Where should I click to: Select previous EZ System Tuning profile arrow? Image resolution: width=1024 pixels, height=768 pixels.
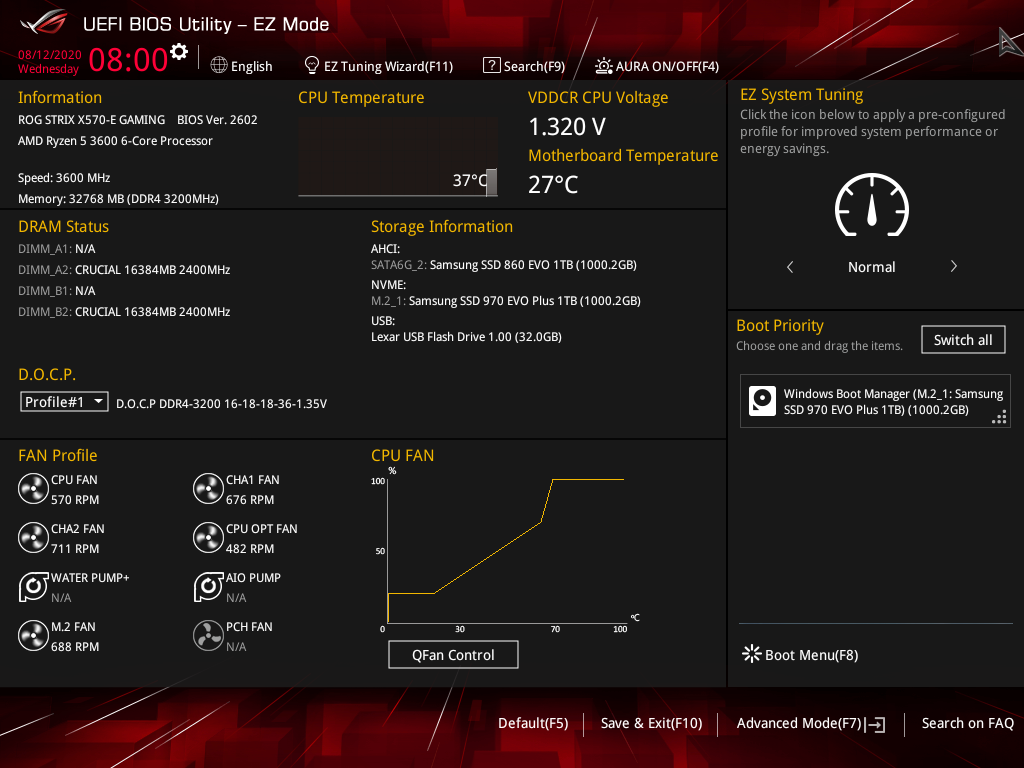(790, 266)
